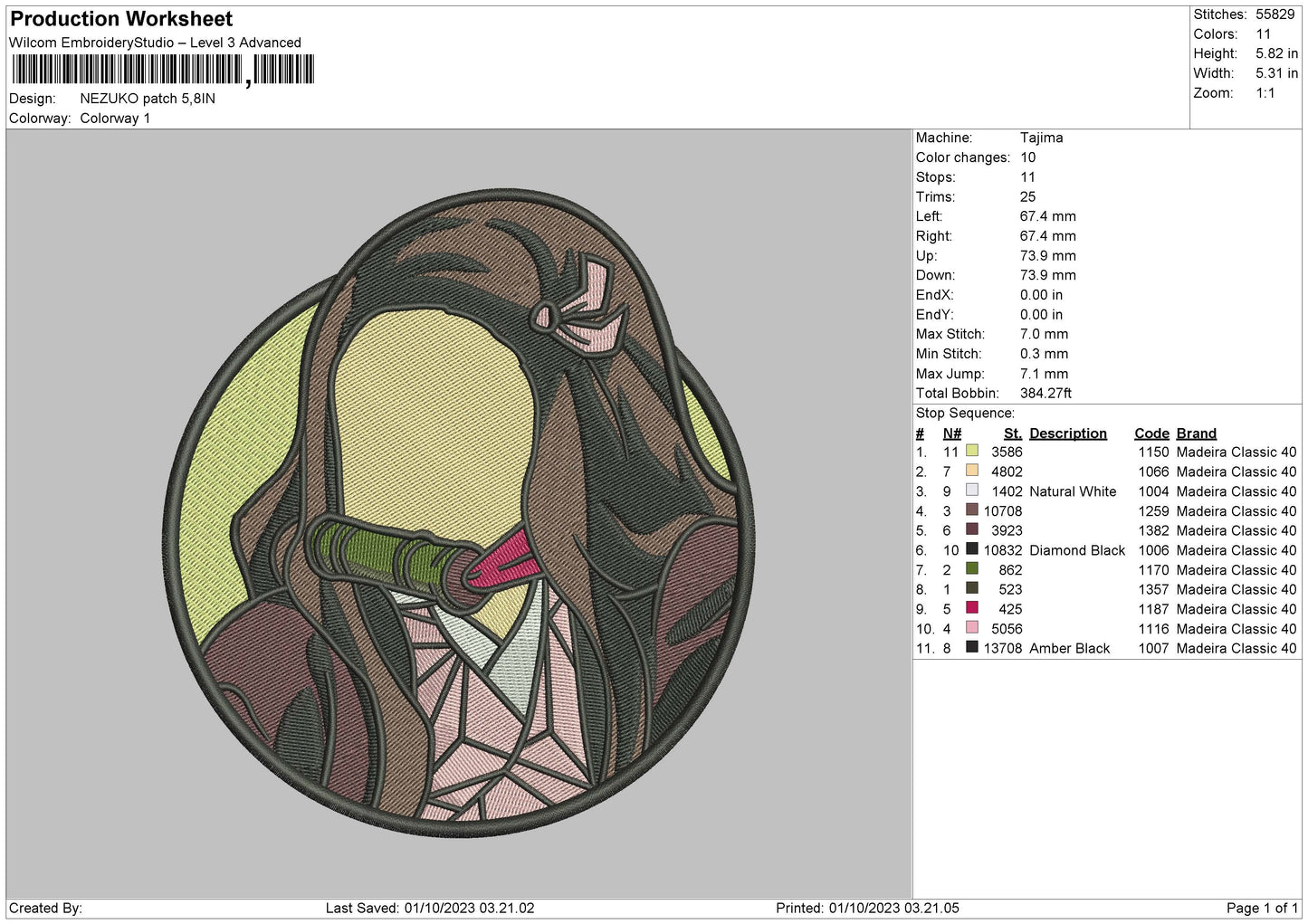The width and height of the screenshot is (1308, 924).
Task: Click stitch count '4802' in row 2
Action: click(x=1007, y=472)
